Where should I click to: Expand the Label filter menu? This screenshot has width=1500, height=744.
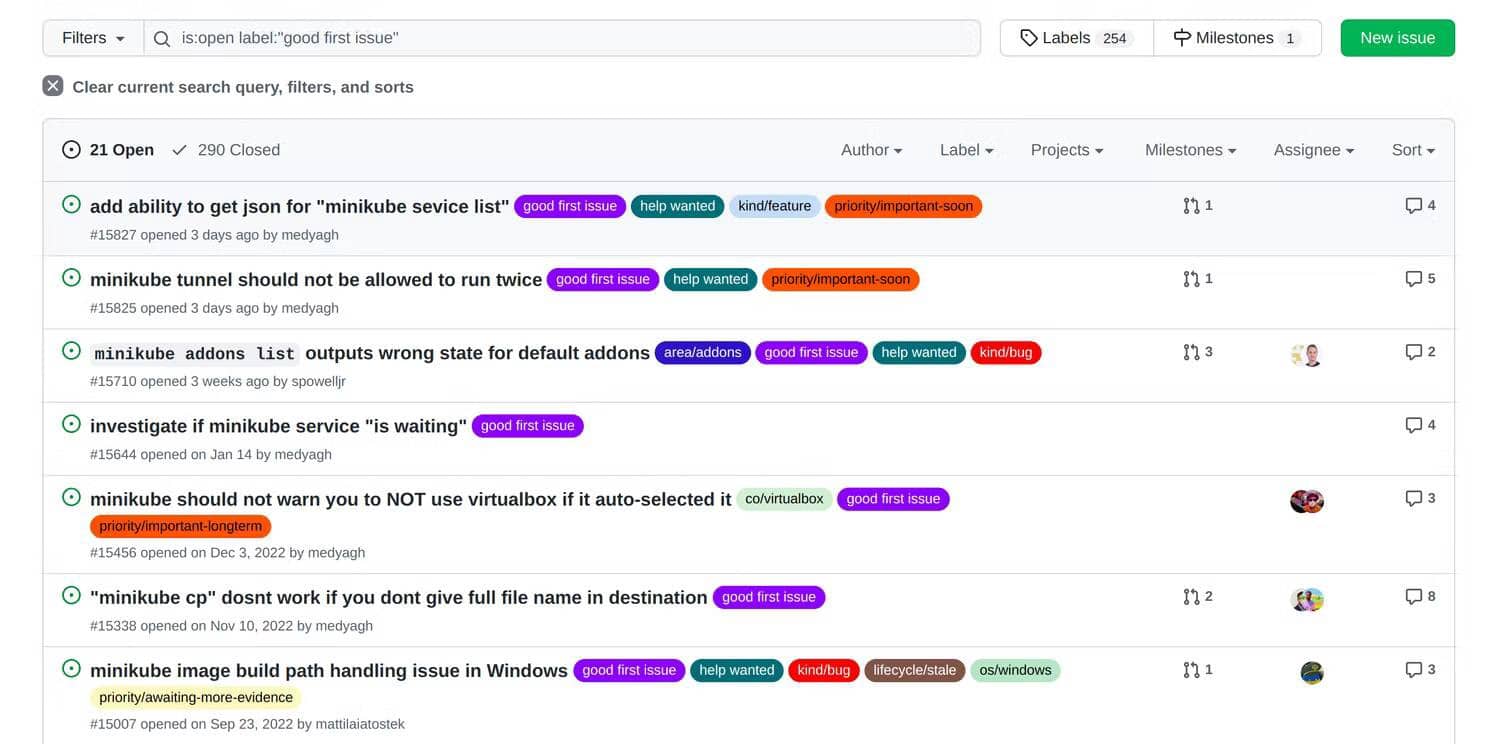[966, 150]
